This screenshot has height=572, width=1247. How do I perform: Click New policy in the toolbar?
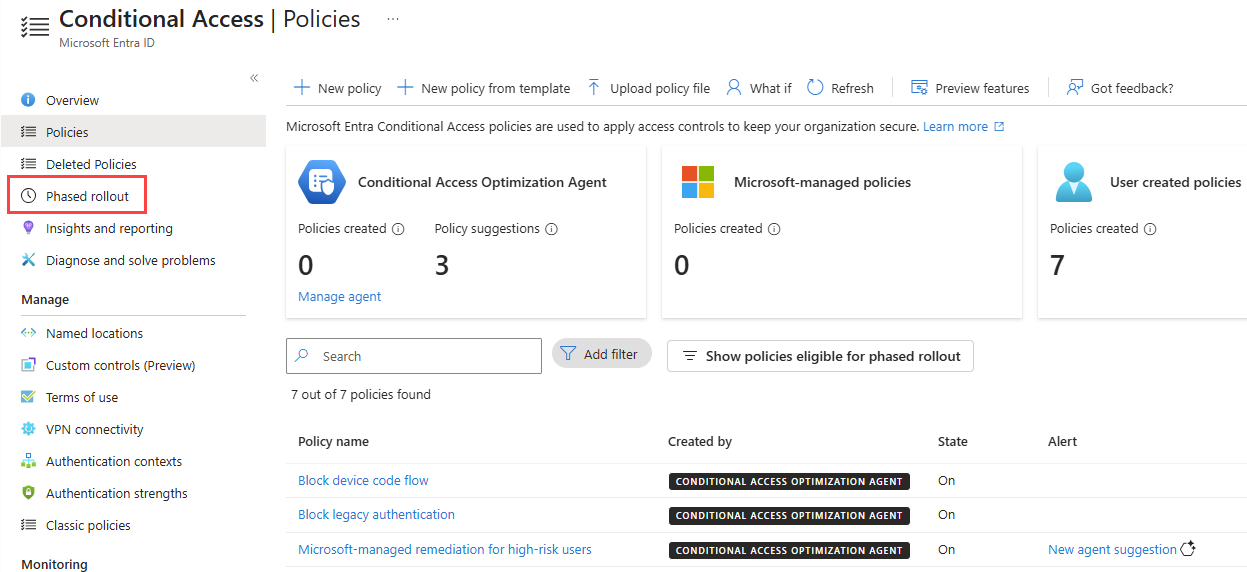tap(337, 88)
